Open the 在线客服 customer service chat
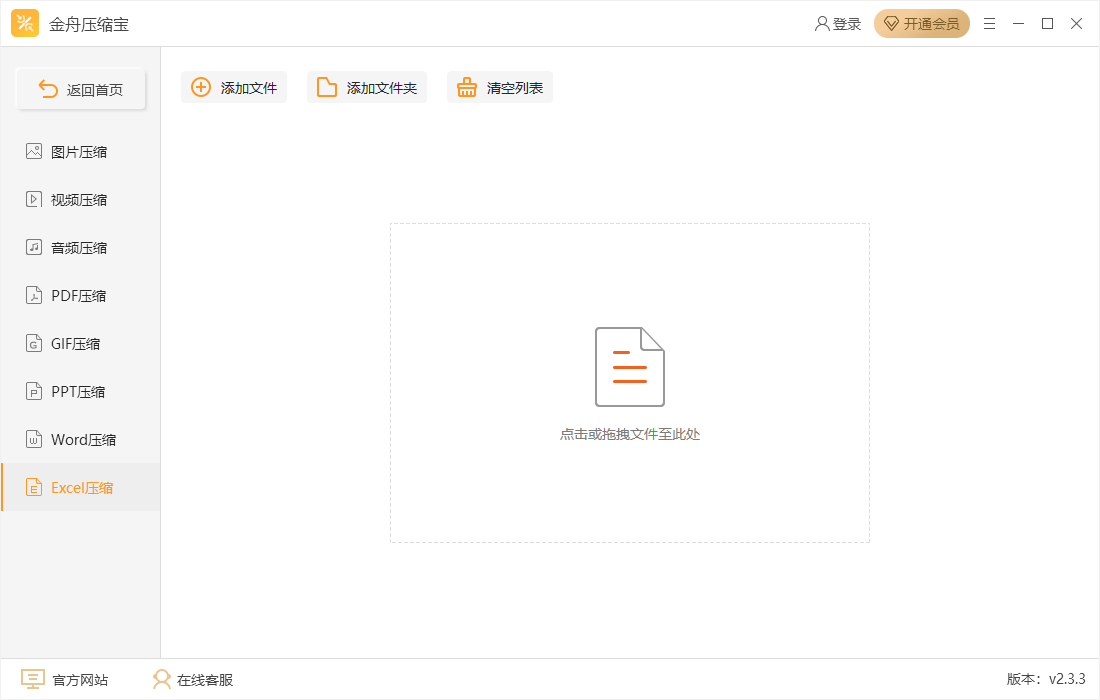This screenshot has height=700, width=1100. click(190, 679)
